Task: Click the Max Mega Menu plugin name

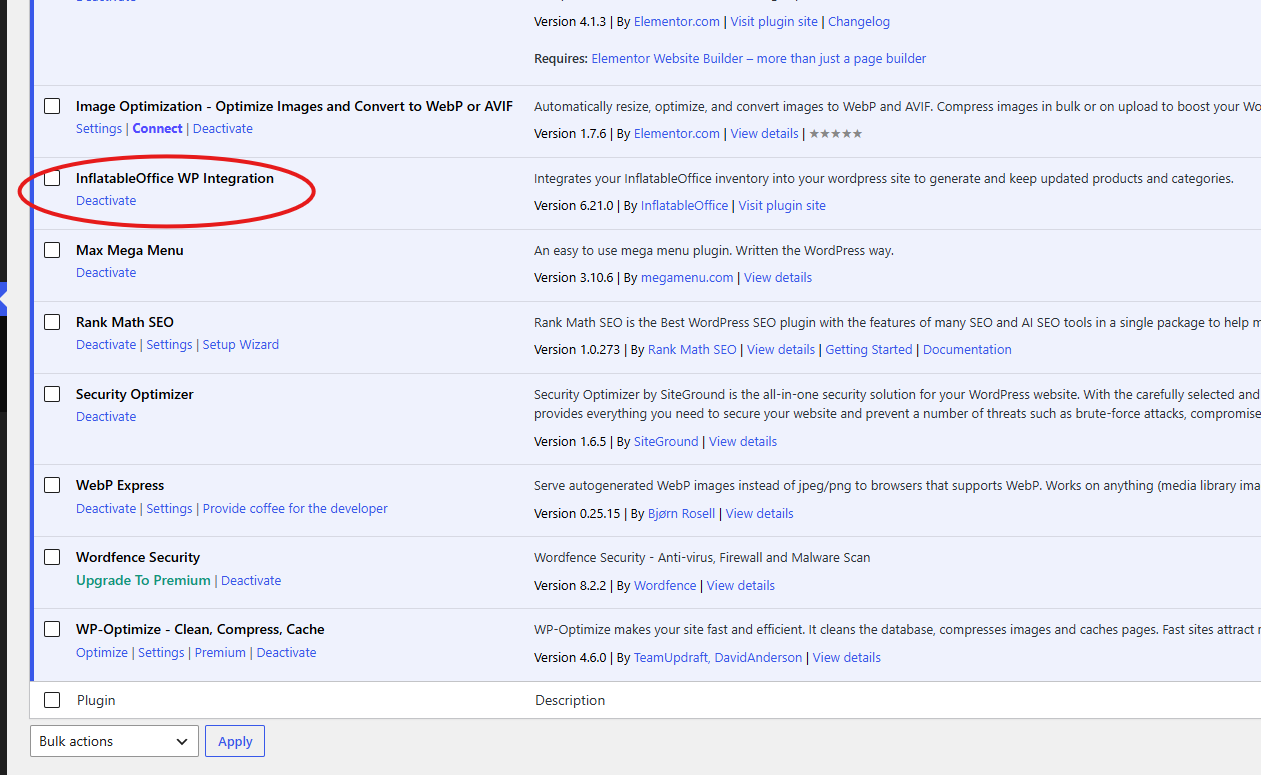Action: point(130,250)
